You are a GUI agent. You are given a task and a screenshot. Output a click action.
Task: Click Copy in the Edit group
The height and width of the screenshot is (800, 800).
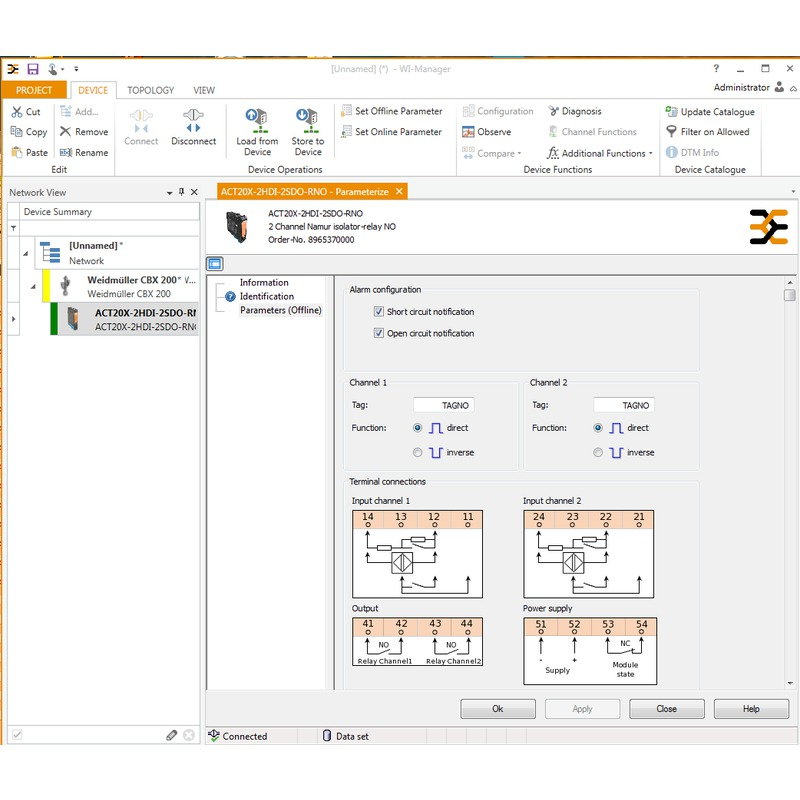29,132
